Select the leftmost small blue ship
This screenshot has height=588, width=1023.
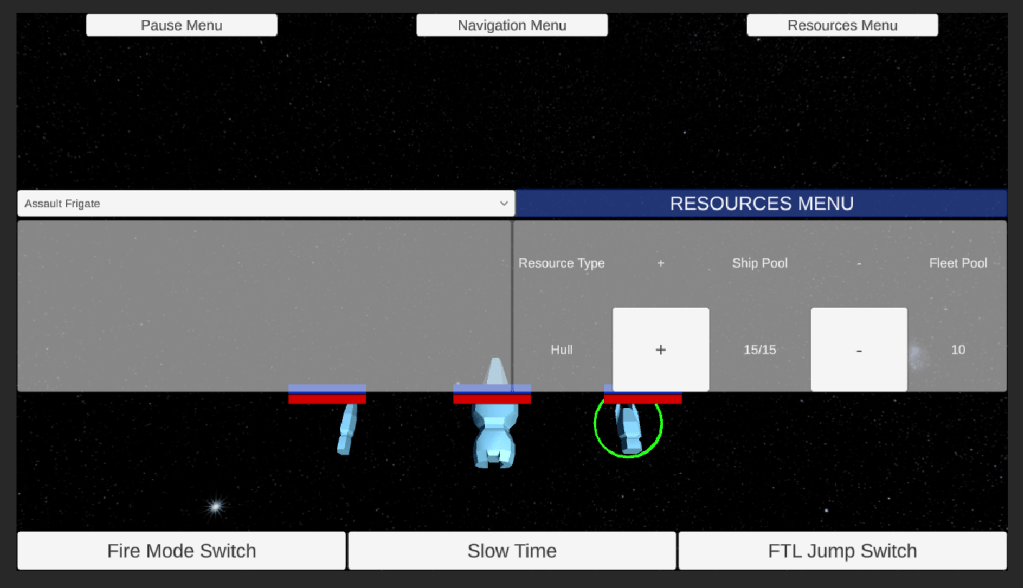[347, 428]
